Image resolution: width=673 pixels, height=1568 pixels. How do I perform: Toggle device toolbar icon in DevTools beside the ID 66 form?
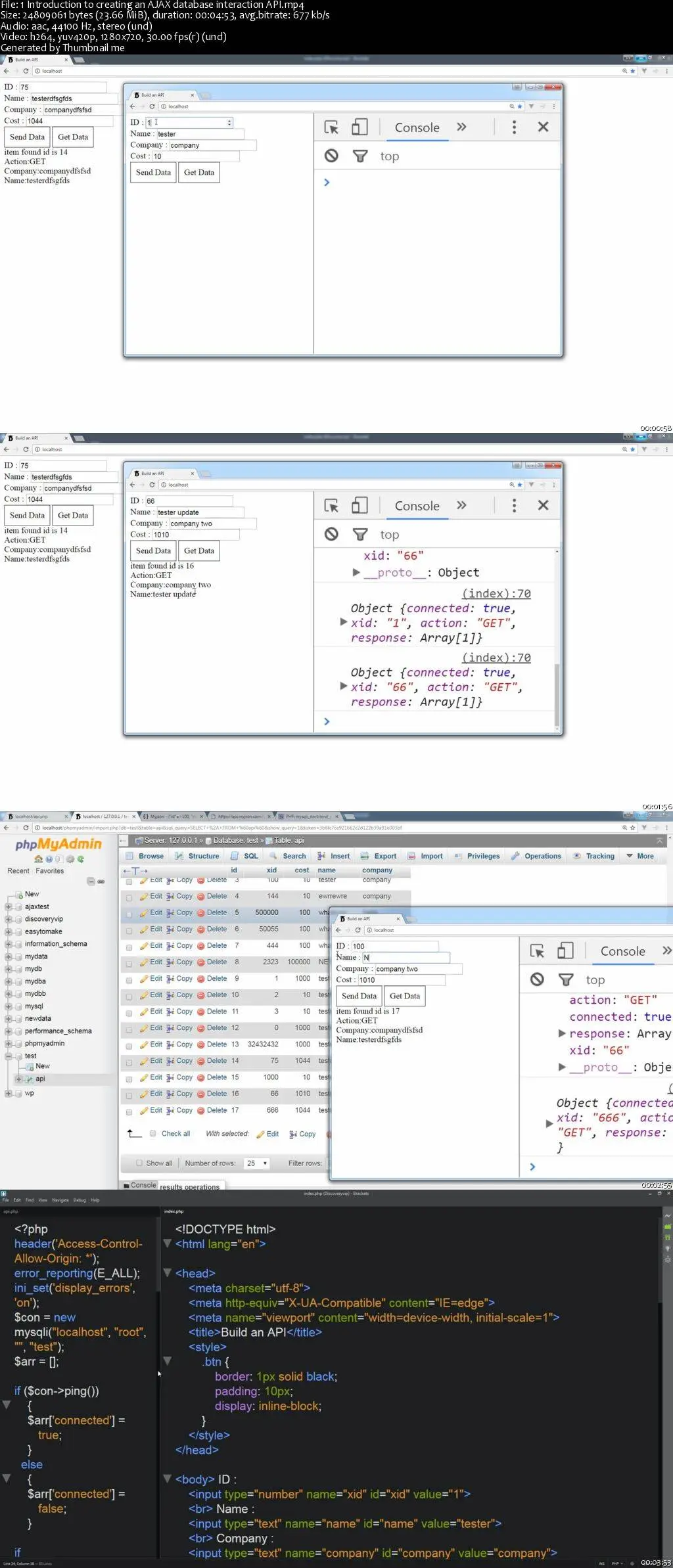[360, 505]
